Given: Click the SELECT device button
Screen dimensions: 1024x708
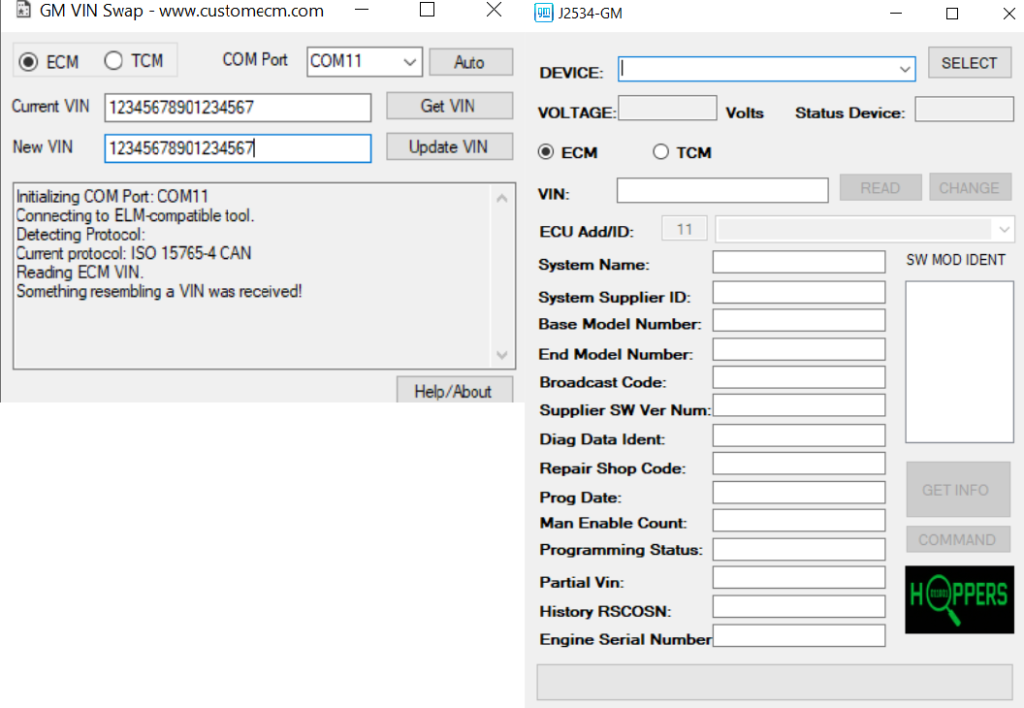Looking at the screenshot, I should pyautogui.click(x=970, y=63).
